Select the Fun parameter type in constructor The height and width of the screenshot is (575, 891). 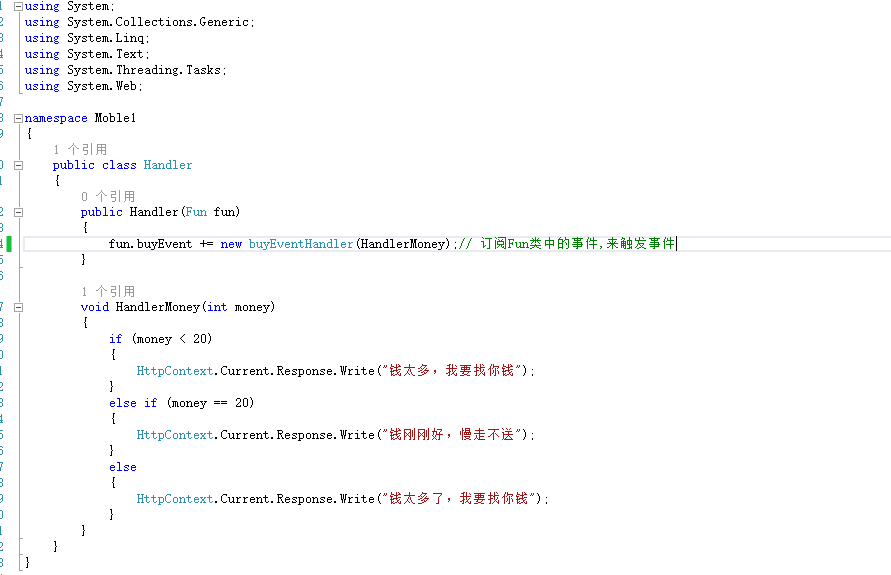click(x=197, y=212)
